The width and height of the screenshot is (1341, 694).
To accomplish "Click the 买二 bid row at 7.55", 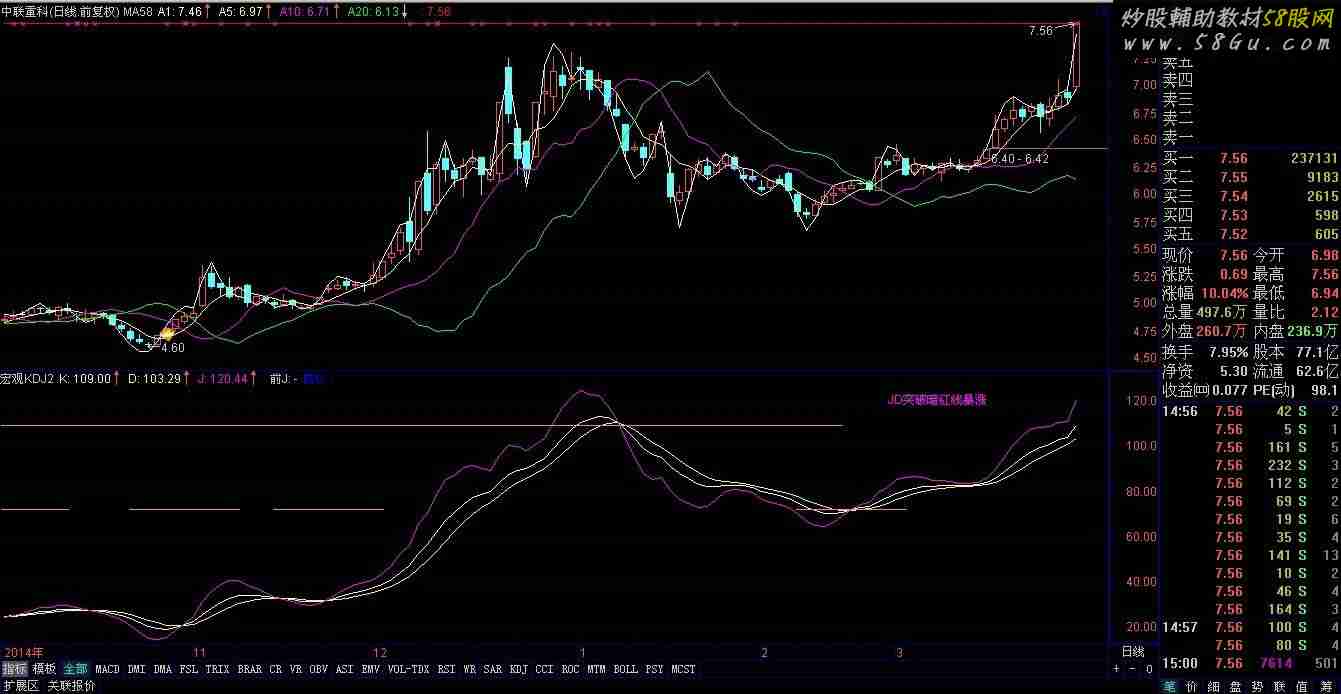I will (x=1250, y=177).
